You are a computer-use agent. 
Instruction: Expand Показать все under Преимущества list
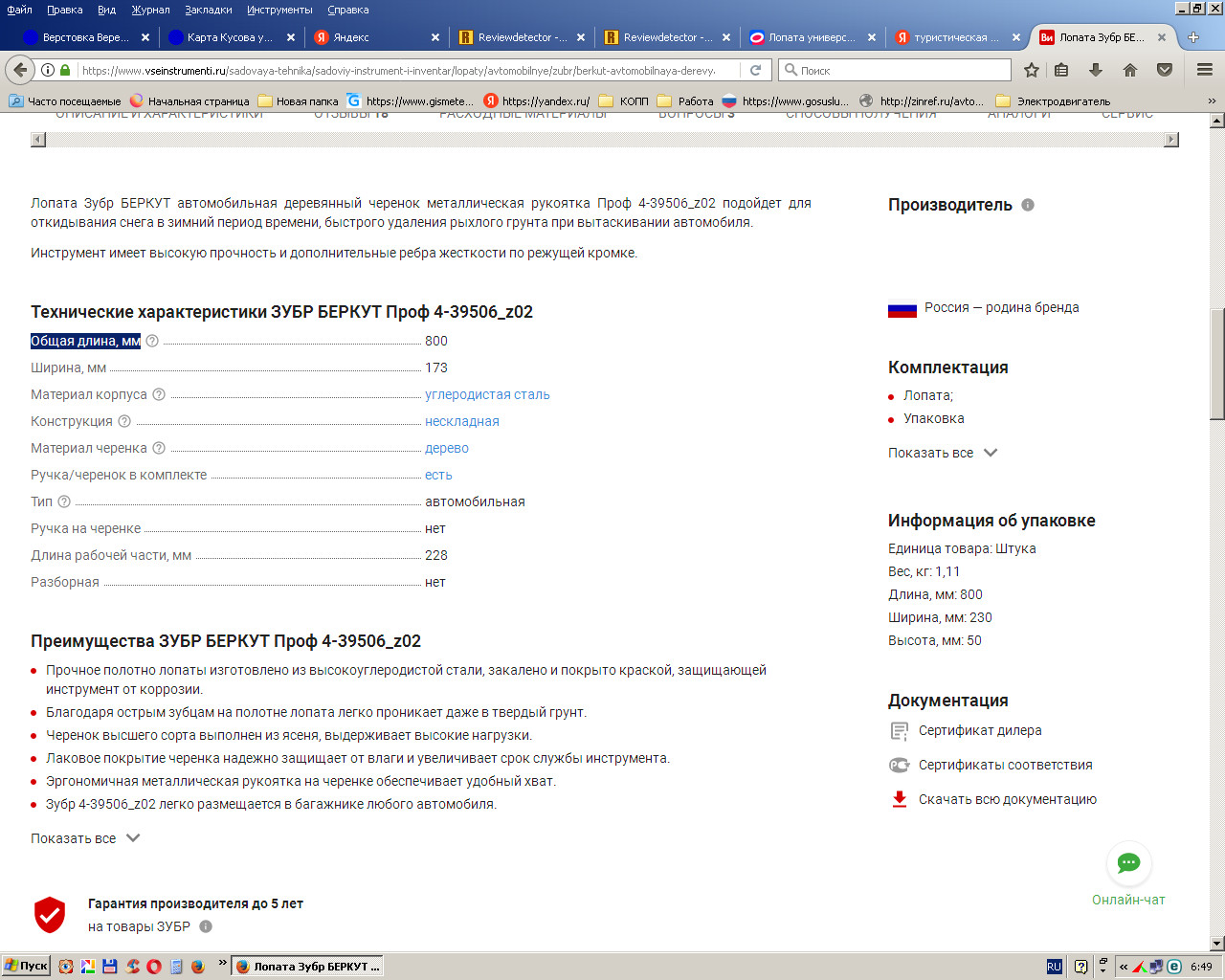(x=84, y=838)
